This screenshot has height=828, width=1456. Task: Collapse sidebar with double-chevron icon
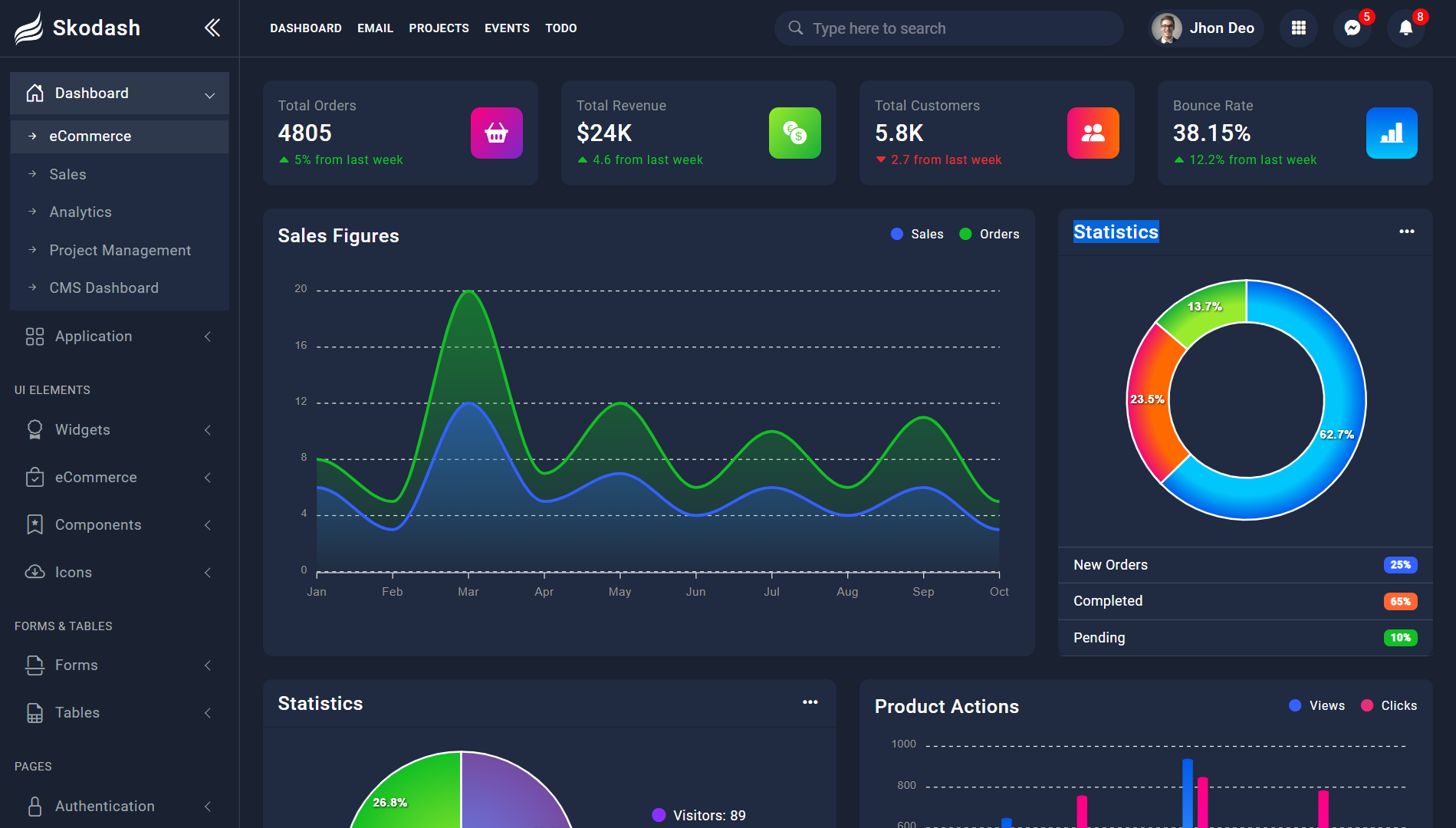pyautogui.click(x=212, y=28)
